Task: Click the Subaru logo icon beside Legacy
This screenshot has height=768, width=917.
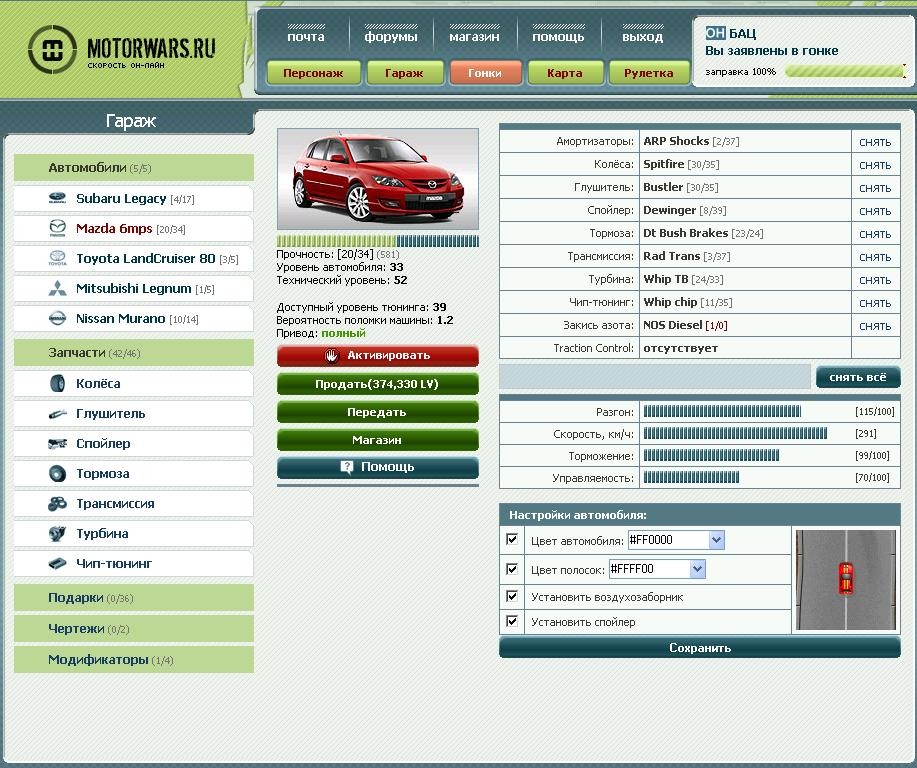Action: click(57, 198)
